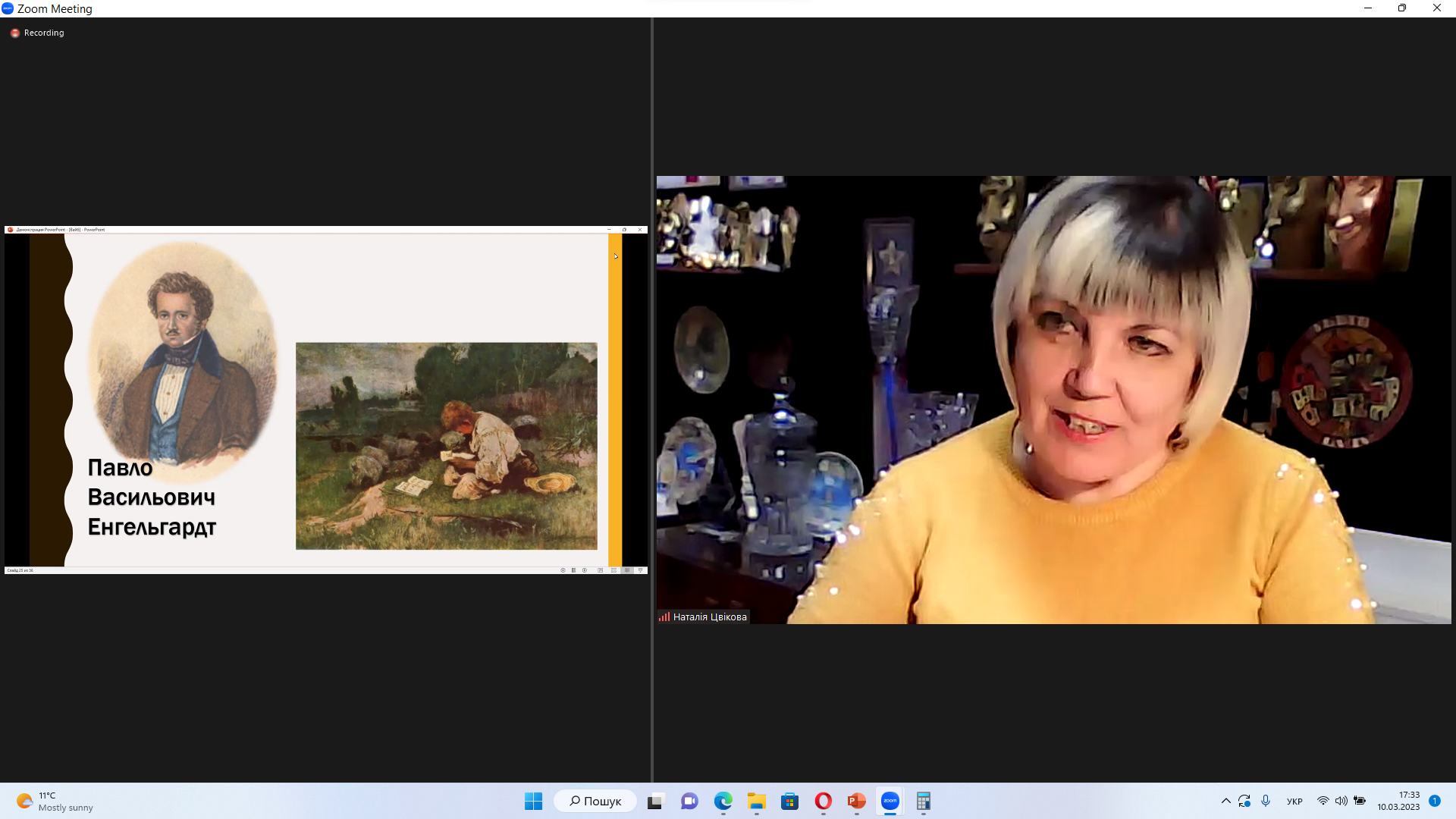Open weather widget showing 11°C Mostly sunny

pos(55,802)
